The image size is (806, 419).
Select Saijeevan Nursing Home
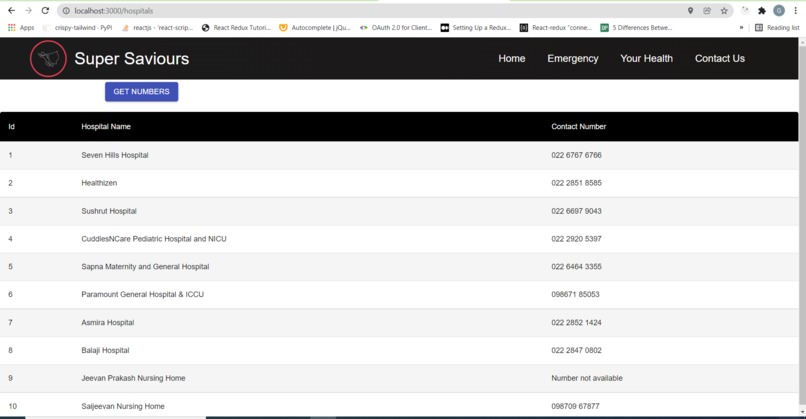click(x=123, y=406)
